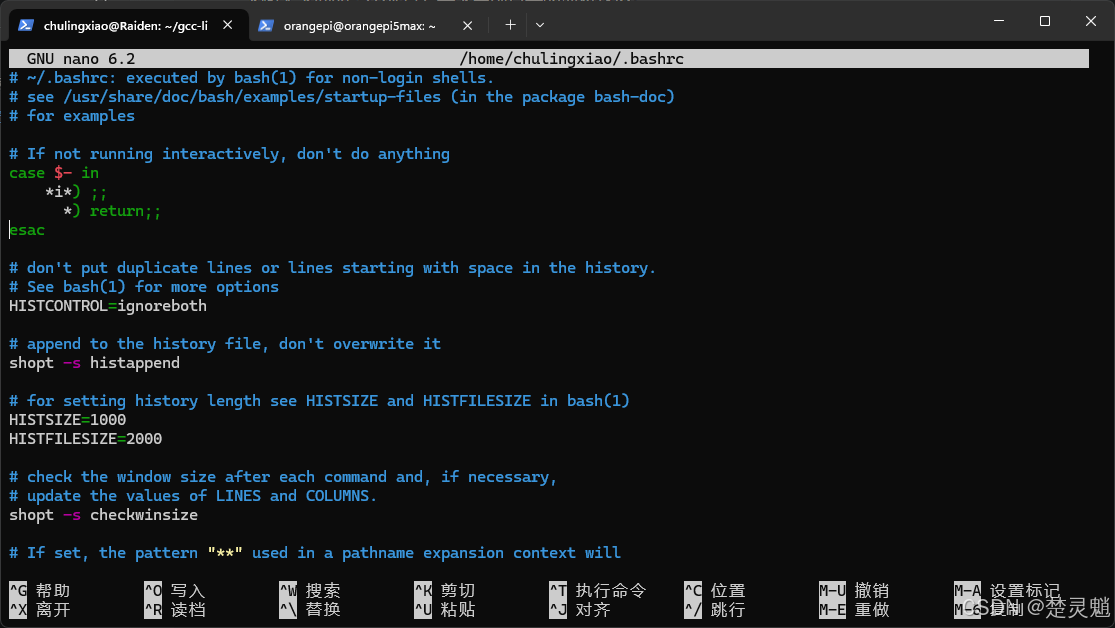Click the M-U 撤销 undo shortcut
Image resolution: width=1115 pixels, height=628 pixels.
point(855,591)
